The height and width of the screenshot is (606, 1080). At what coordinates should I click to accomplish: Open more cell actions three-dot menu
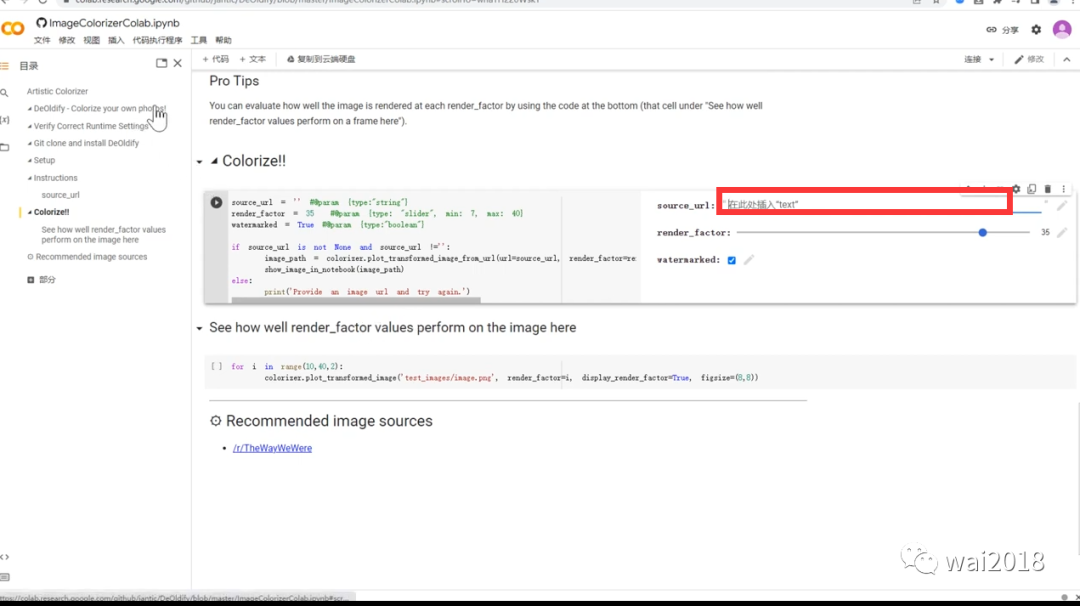coord(1063,189)
